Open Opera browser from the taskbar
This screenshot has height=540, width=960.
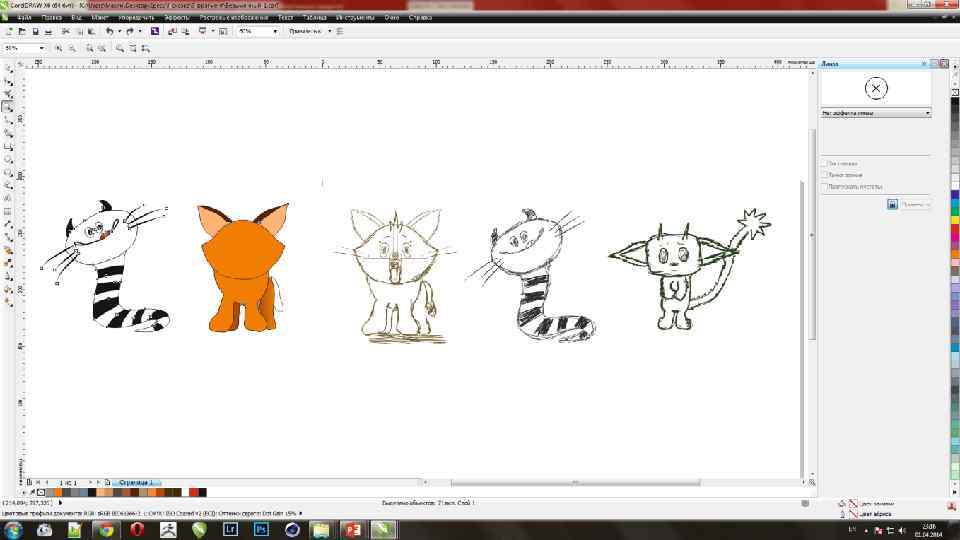[137, 530]
